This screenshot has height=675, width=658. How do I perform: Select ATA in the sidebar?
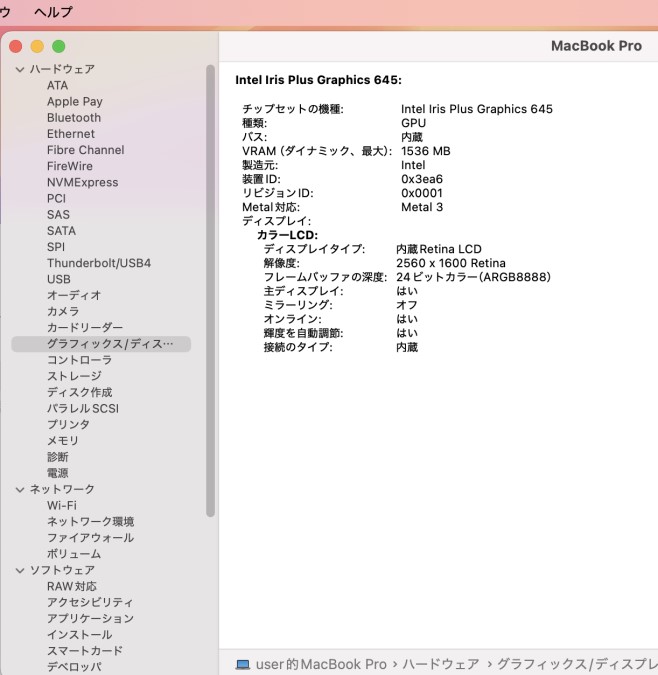57,85
